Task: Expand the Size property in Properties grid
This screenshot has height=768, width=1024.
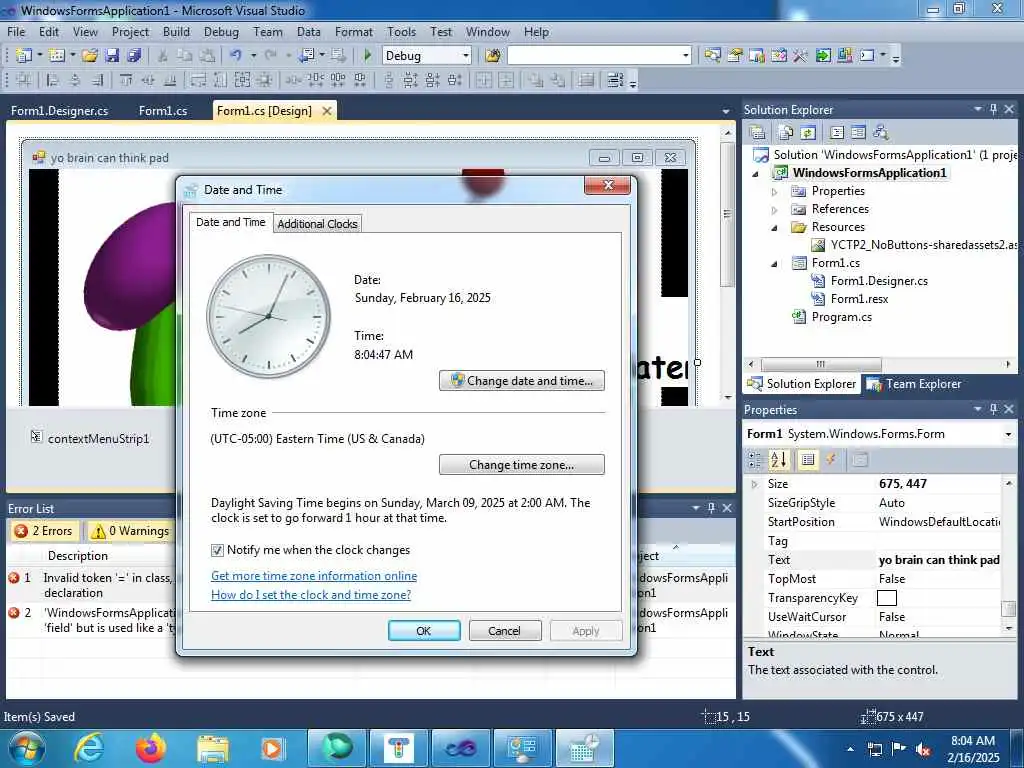Action: (x=754, y=484)
